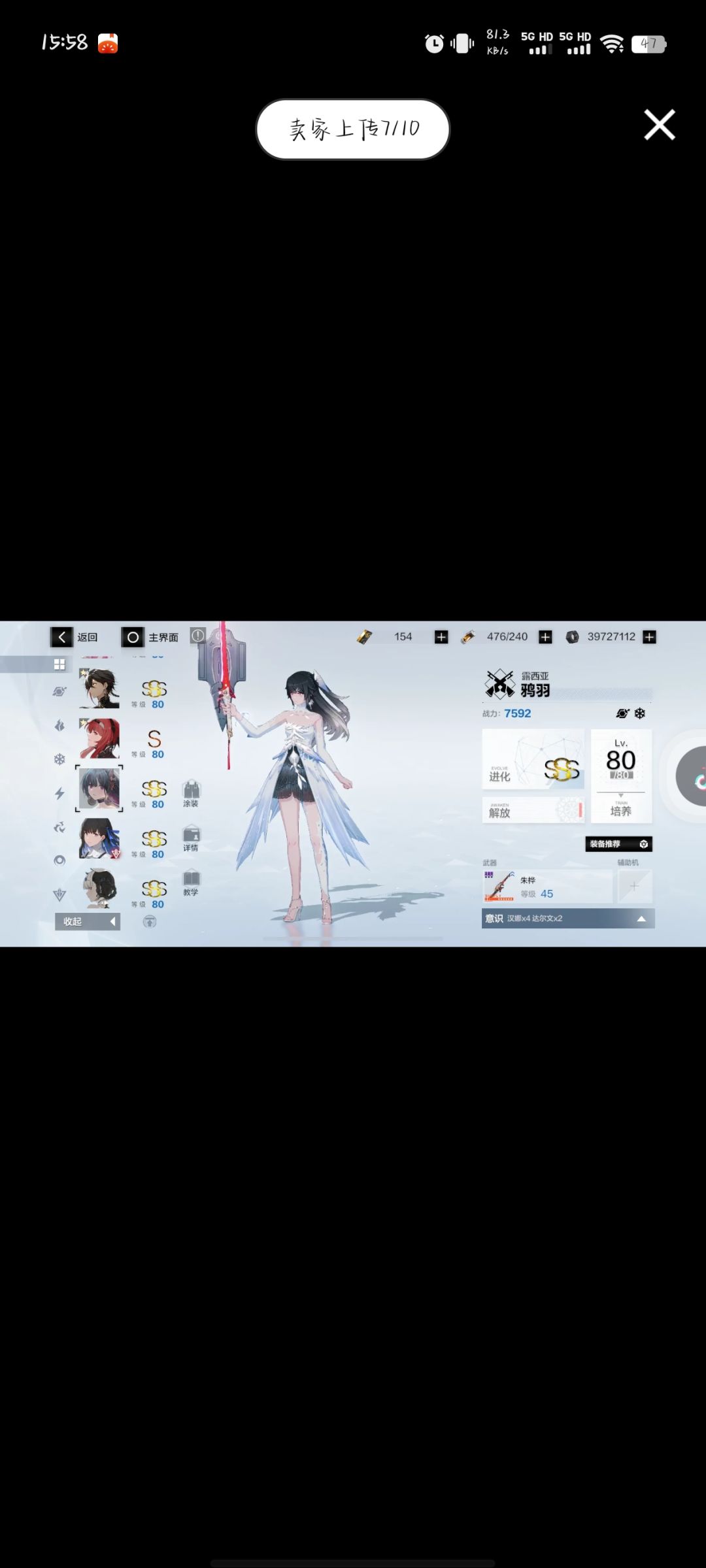Open the 培养 Lv.80 train panel
706x1568 pixels.
click(621, 776)
